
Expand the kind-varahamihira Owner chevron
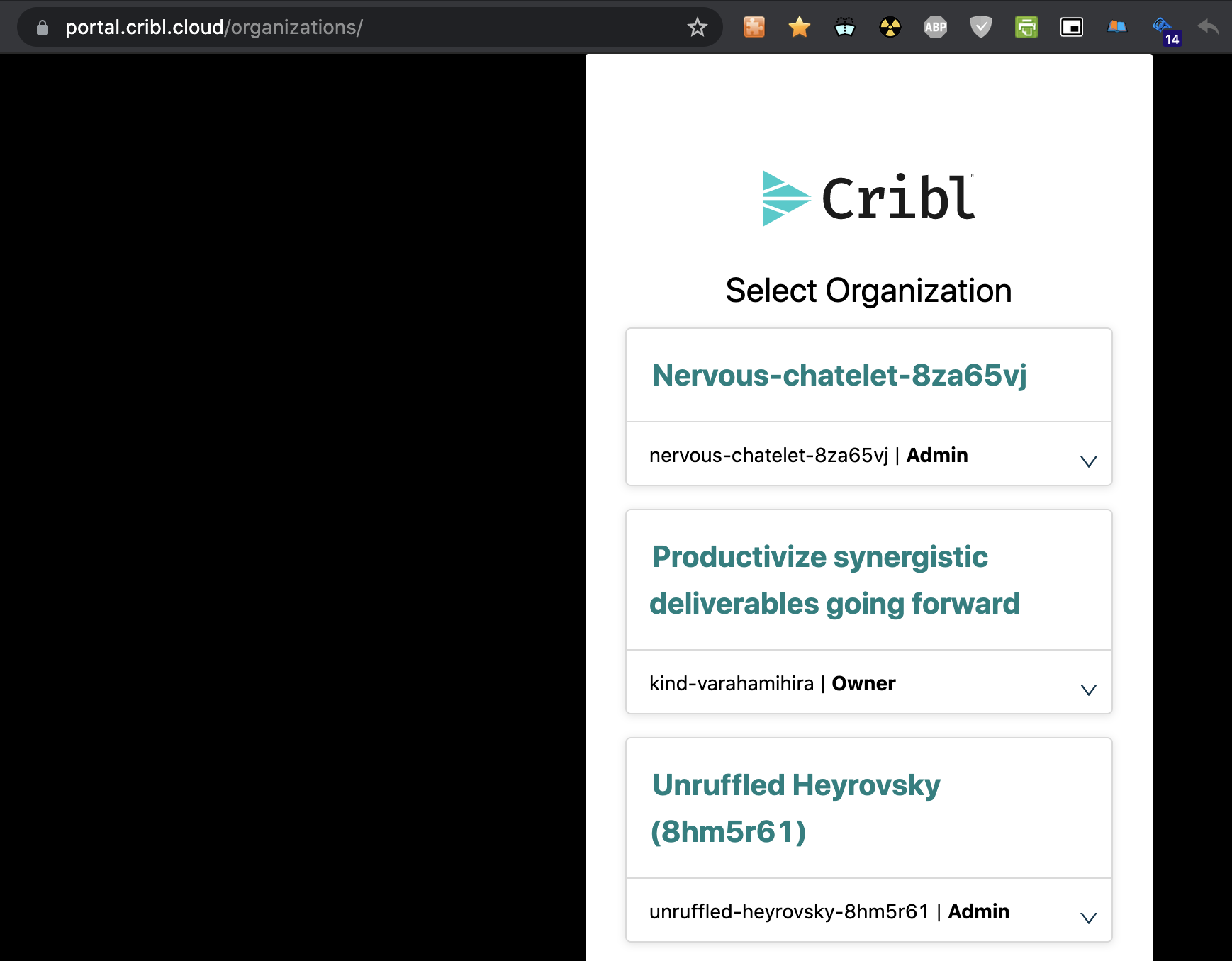click(x=1089, y=688)
